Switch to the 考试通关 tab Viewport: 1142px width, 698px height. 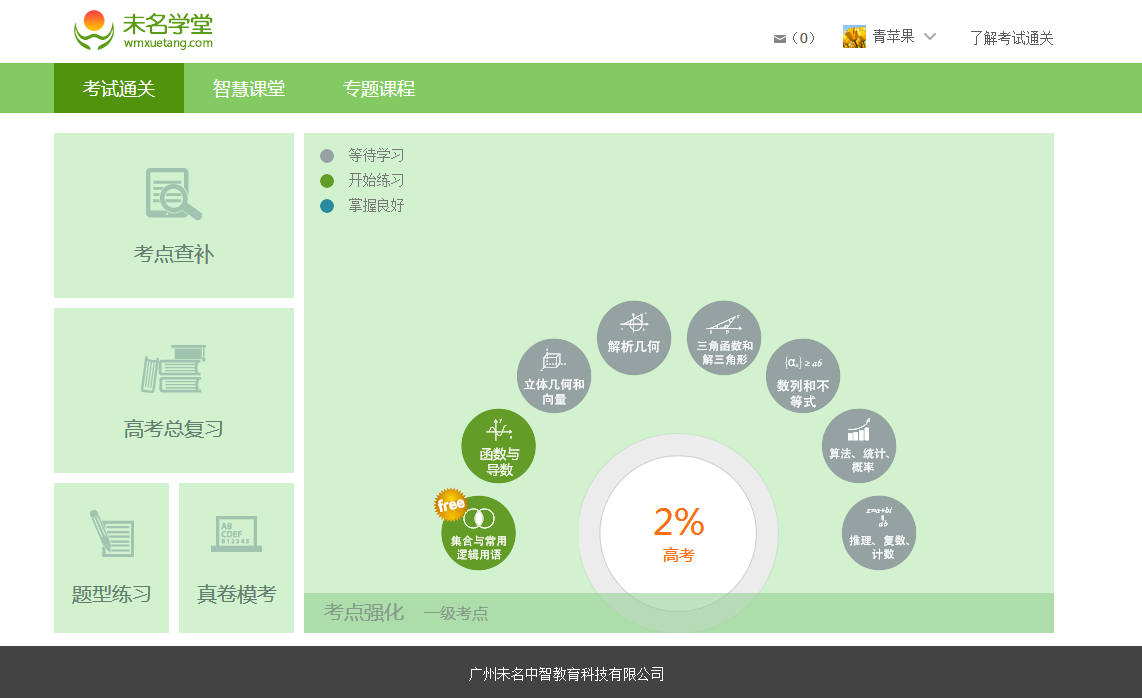coord(119,89)
